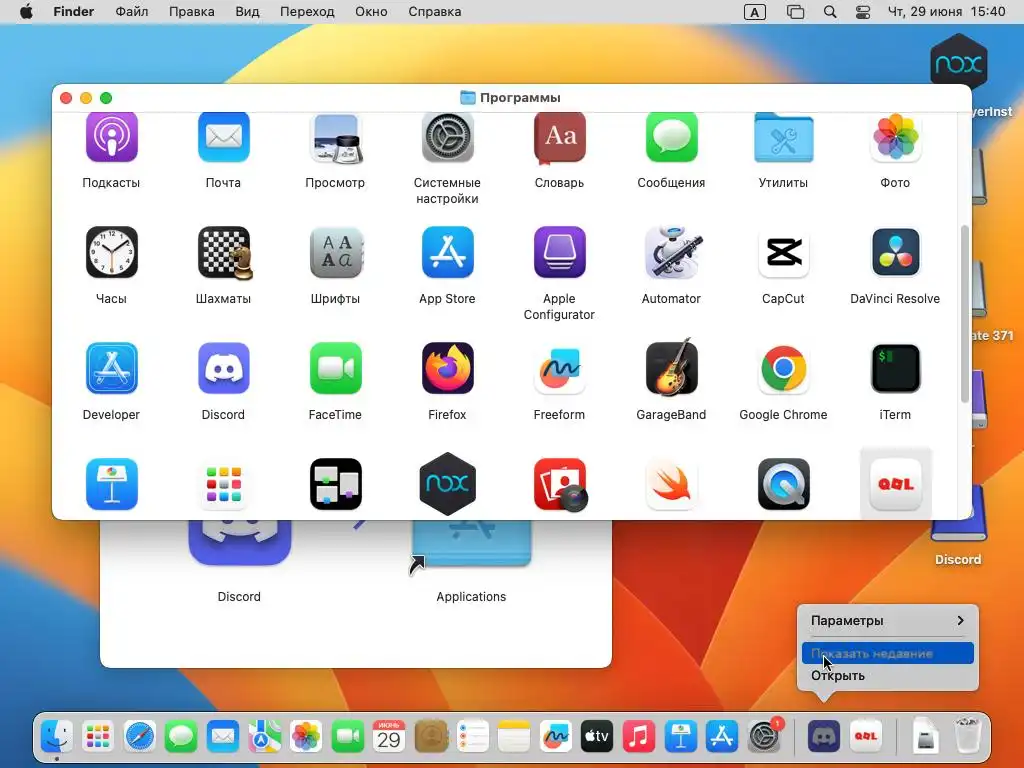The width and height of the screenshot is (1024, 768).
Task: Open FaceTime in the Программы window
Action: 336,368
